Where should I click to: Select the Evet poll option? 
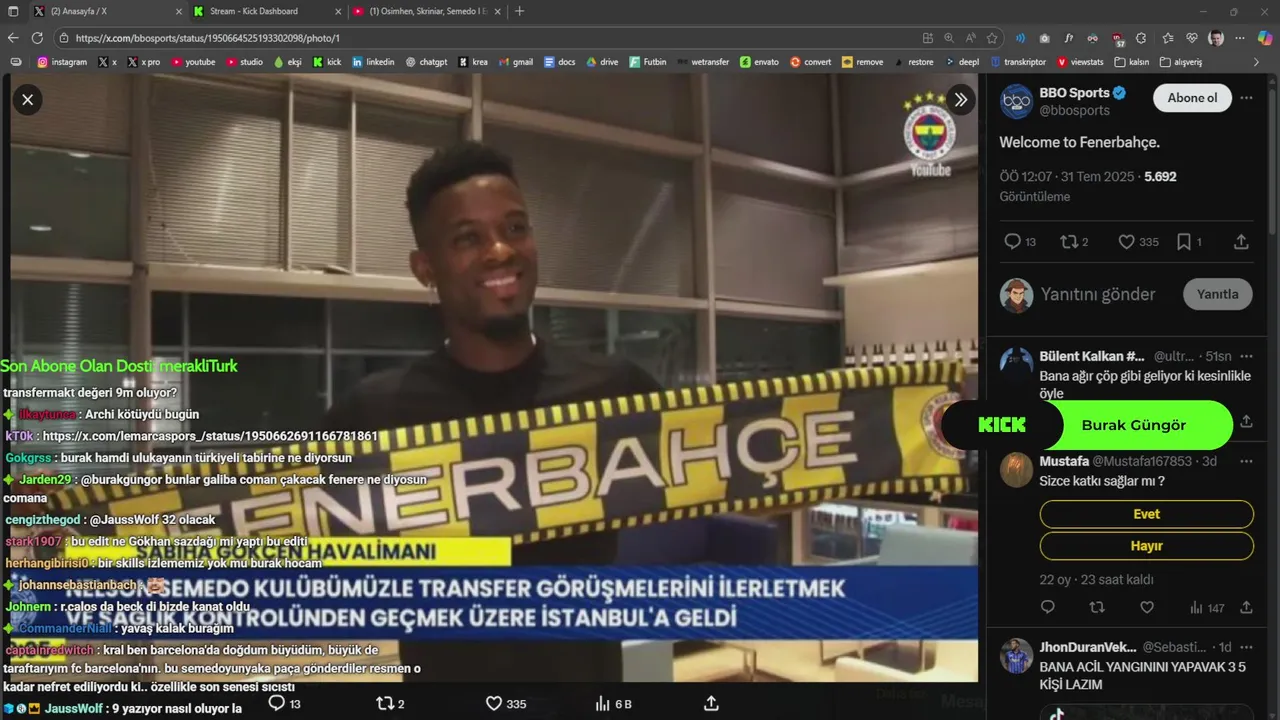pos(1146,514)
